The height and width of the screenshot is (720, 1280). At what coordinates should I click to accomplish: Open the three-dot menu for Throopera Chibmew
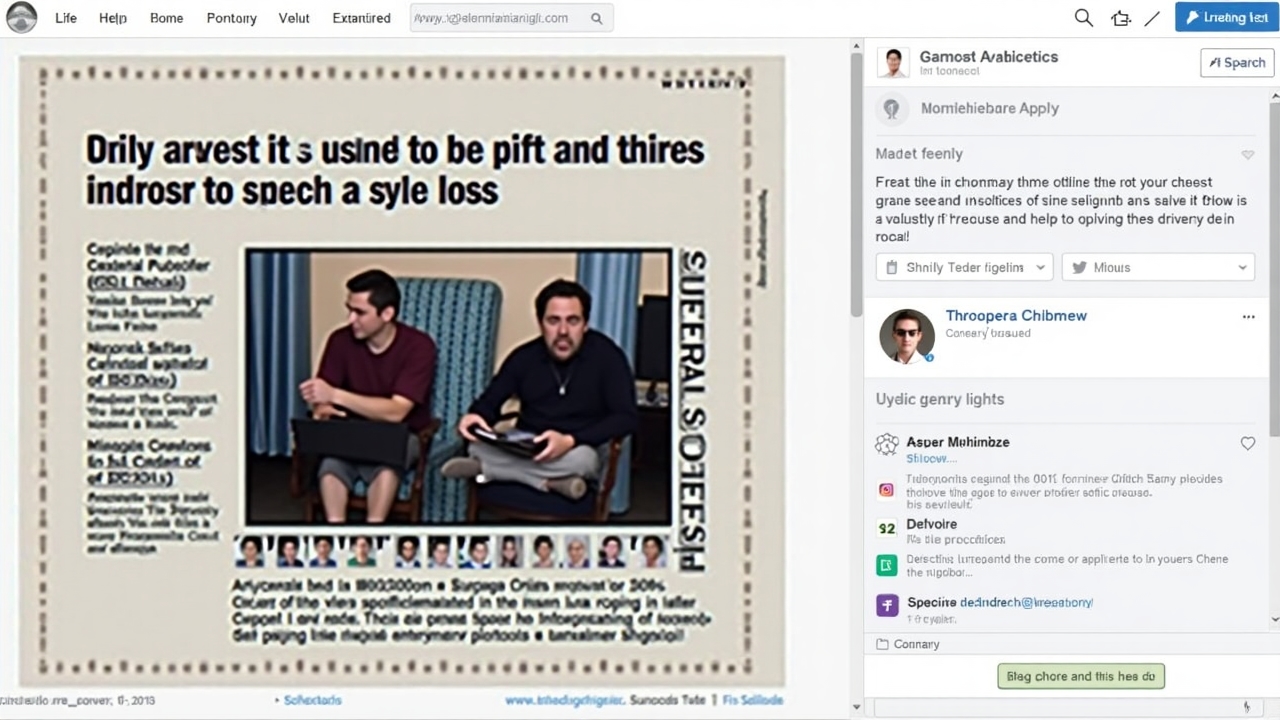tap(1248, 316)
